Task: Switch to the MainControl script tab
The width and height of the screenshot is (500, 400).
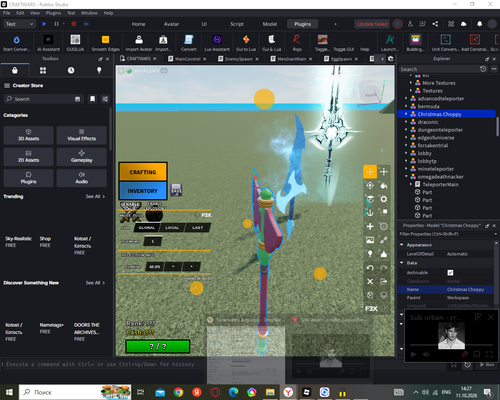Action: tap(187, 59)
